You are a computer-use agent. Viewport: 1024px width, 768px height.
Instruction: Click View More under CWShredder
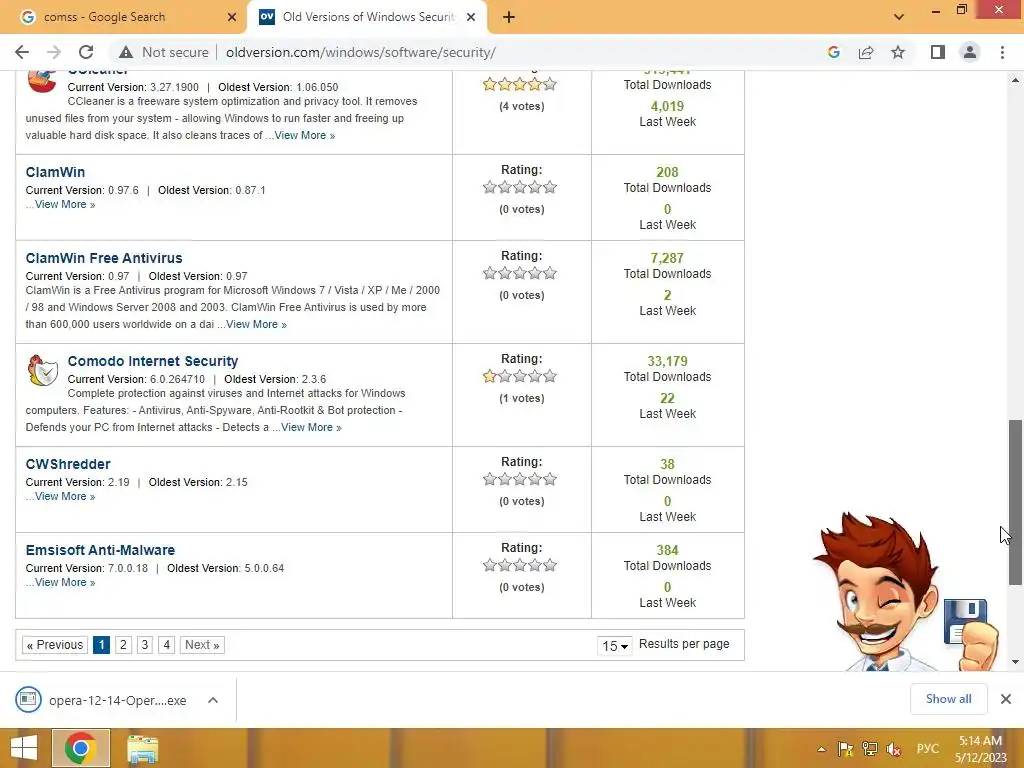(65, 496)
